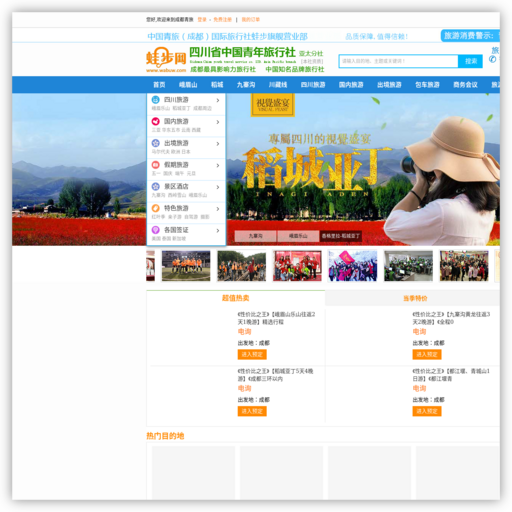Click 进入预定 for 稻城亚丁5天4晚游
The width and height of the screenshot is (512, 512).
coord(252,411)
